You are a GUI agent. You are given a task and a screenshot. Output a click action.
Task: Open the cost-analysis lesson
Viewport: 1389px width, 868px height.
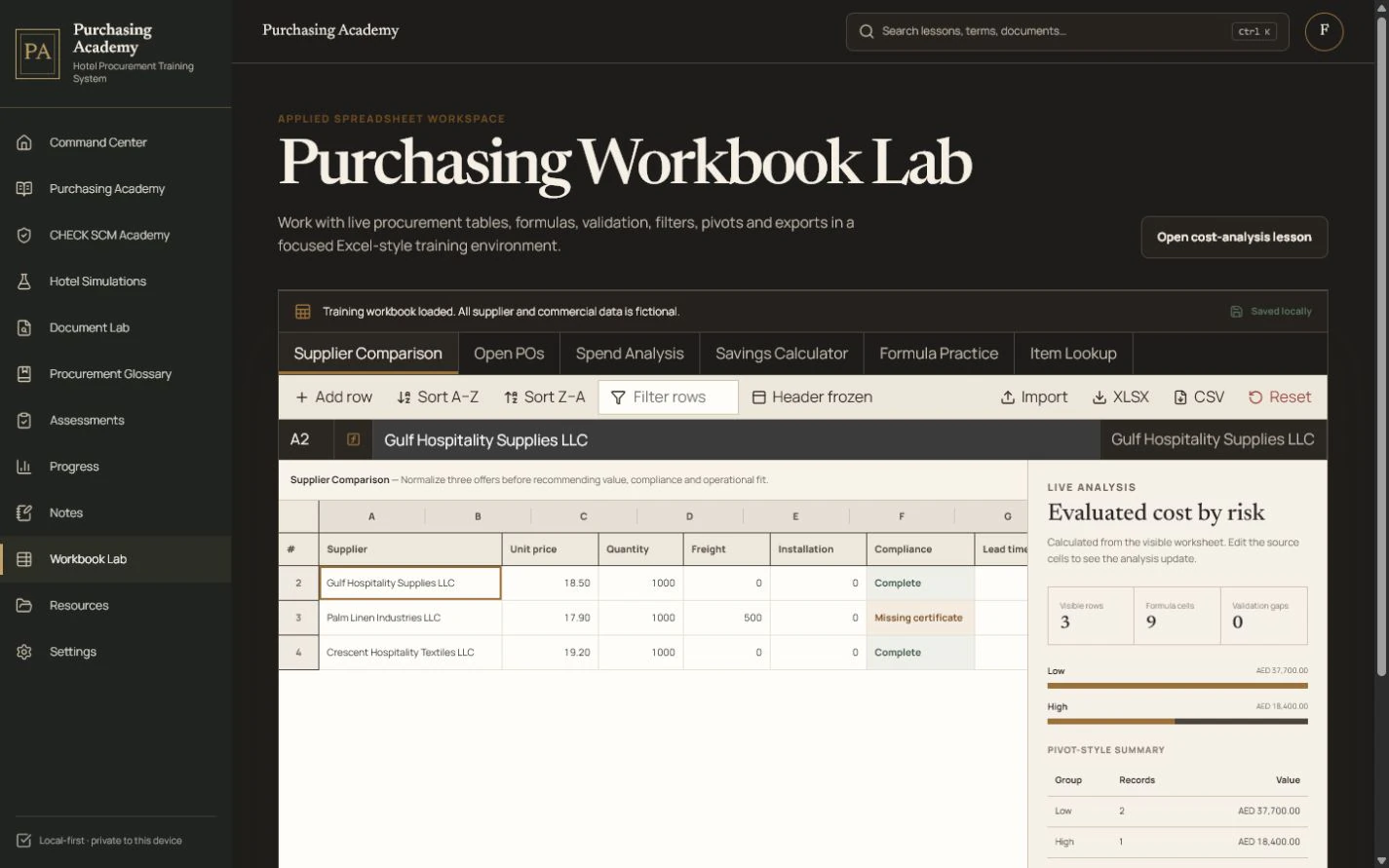[1234, 237]
